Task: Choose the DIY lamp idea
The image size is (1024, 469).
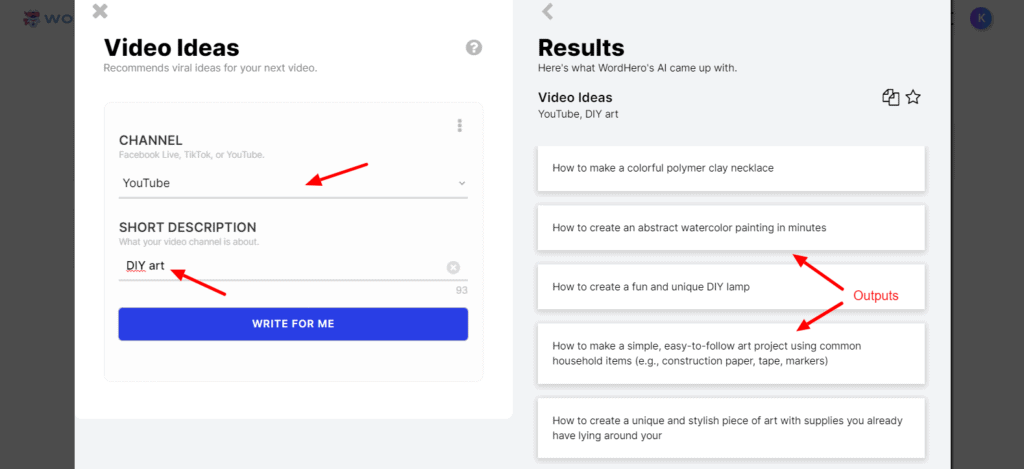Action: (x=731, y=287)
